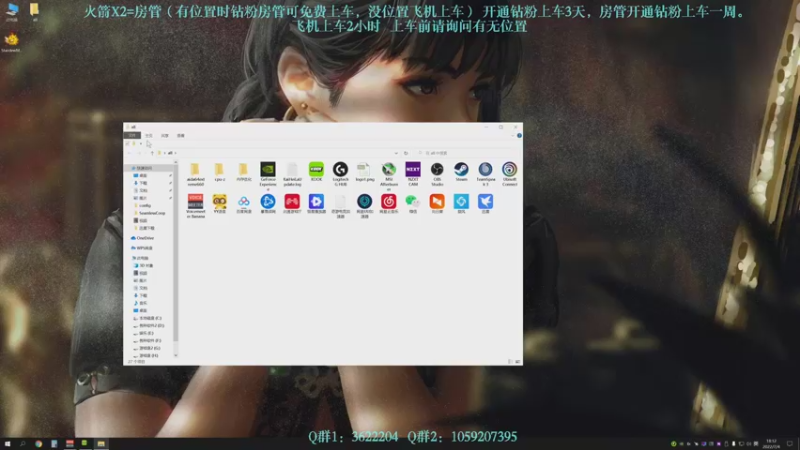Image resolution: width=800 pixels, height=450 pixels.
Task: Open the File ribbon tab
Action: [132, 136]
